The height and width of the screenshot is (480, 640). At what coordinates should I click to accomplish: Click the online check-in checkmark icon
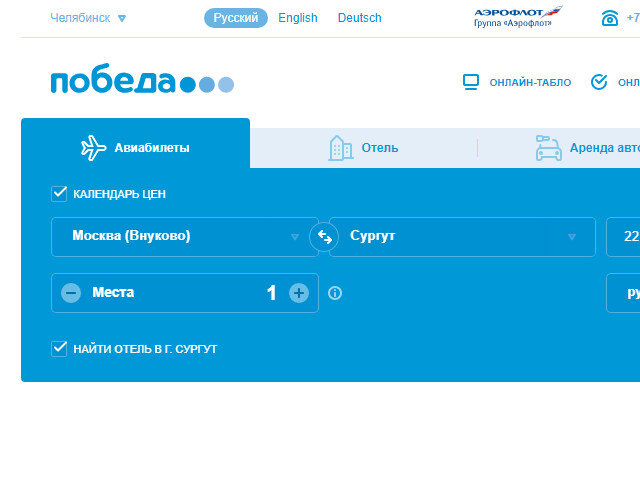pyautogui.click(x=599, y=82)
